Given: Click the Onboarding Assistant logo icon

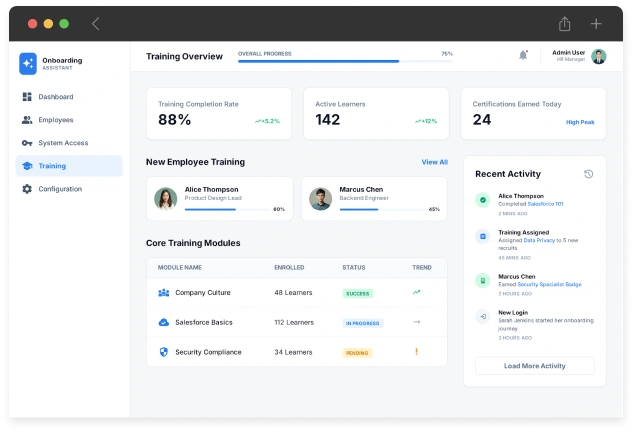Looking at the screenshot, I should [28, 63].
